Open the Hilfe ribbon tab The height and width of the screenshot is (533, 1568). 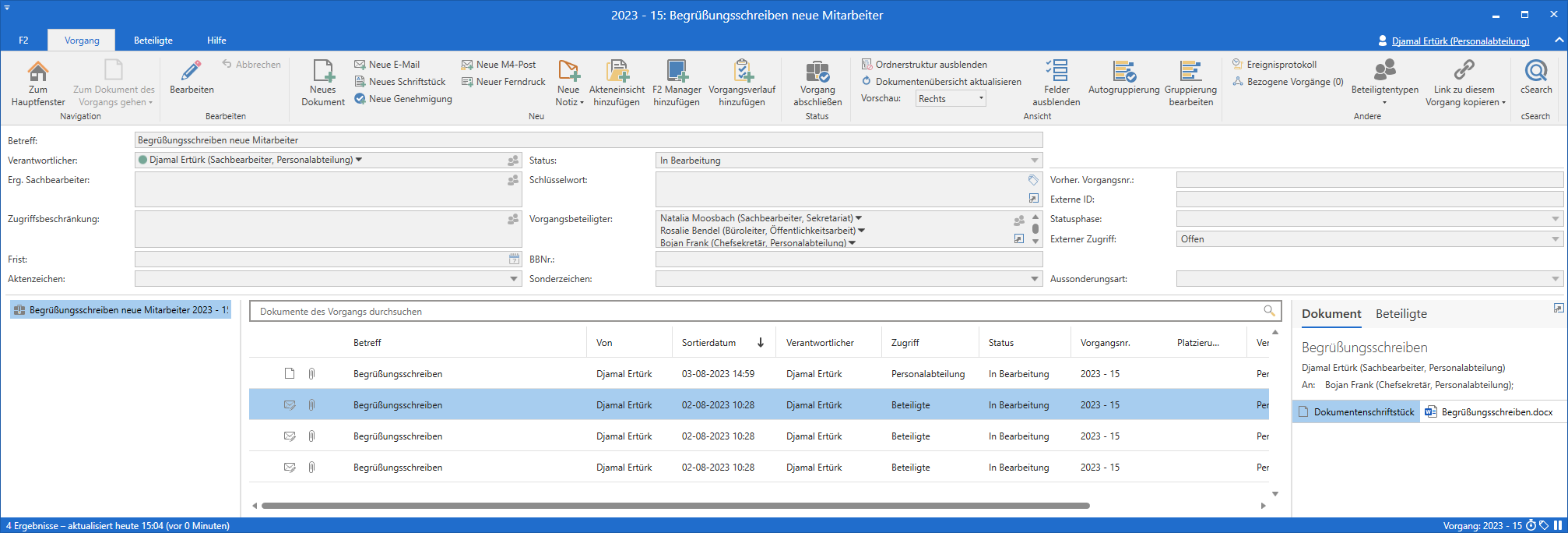(216, 41)
